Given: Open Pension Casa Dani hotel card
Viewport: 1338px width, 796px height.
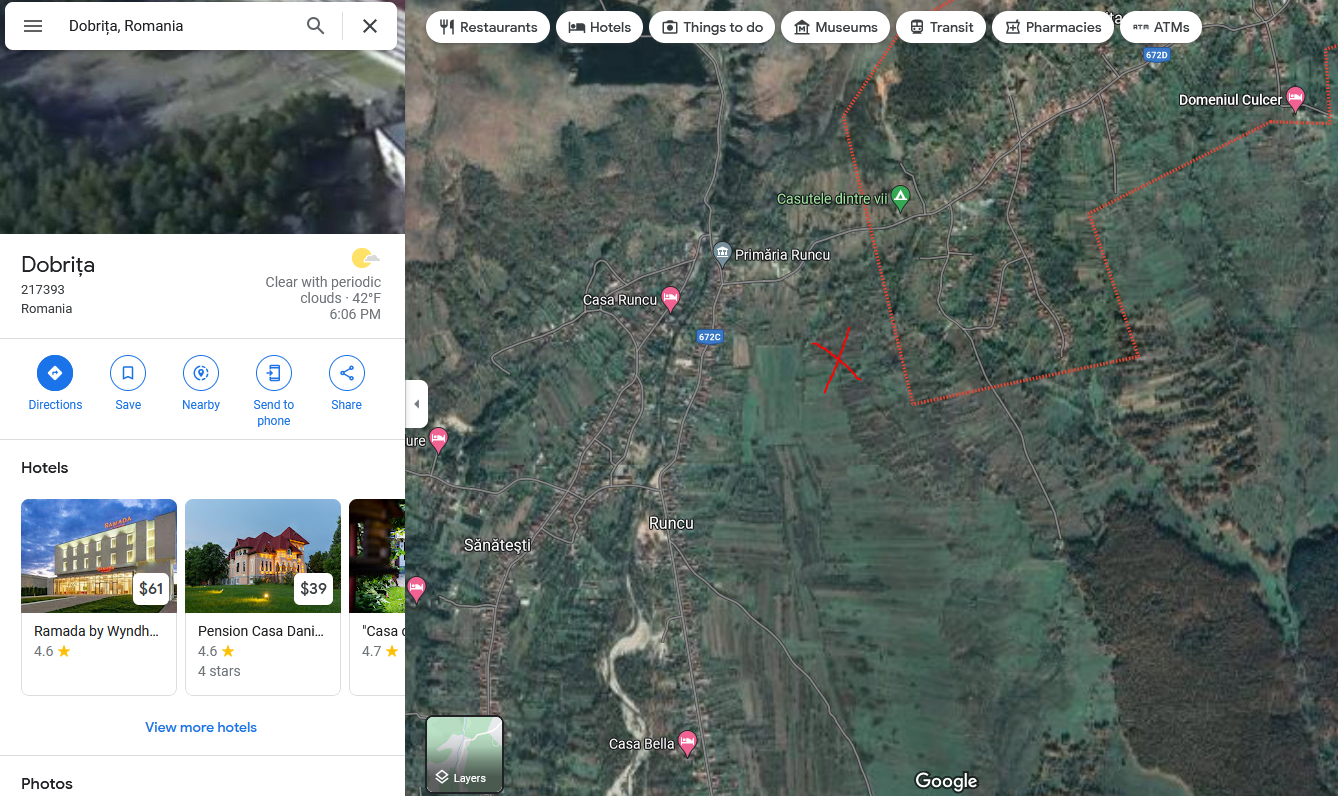Looking at the screenshot, I should pos(263,596).
